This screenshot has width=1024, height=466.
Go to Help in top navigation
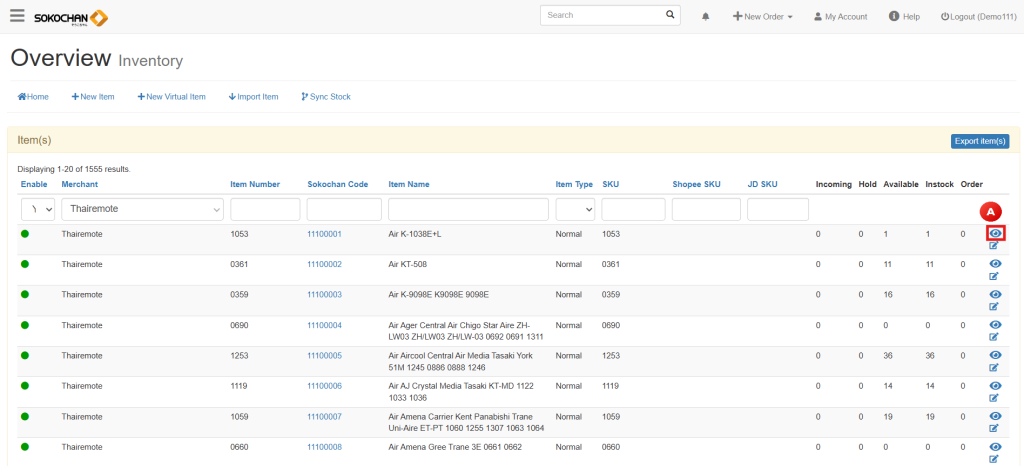pyautogui.click(x=904, y=17)
